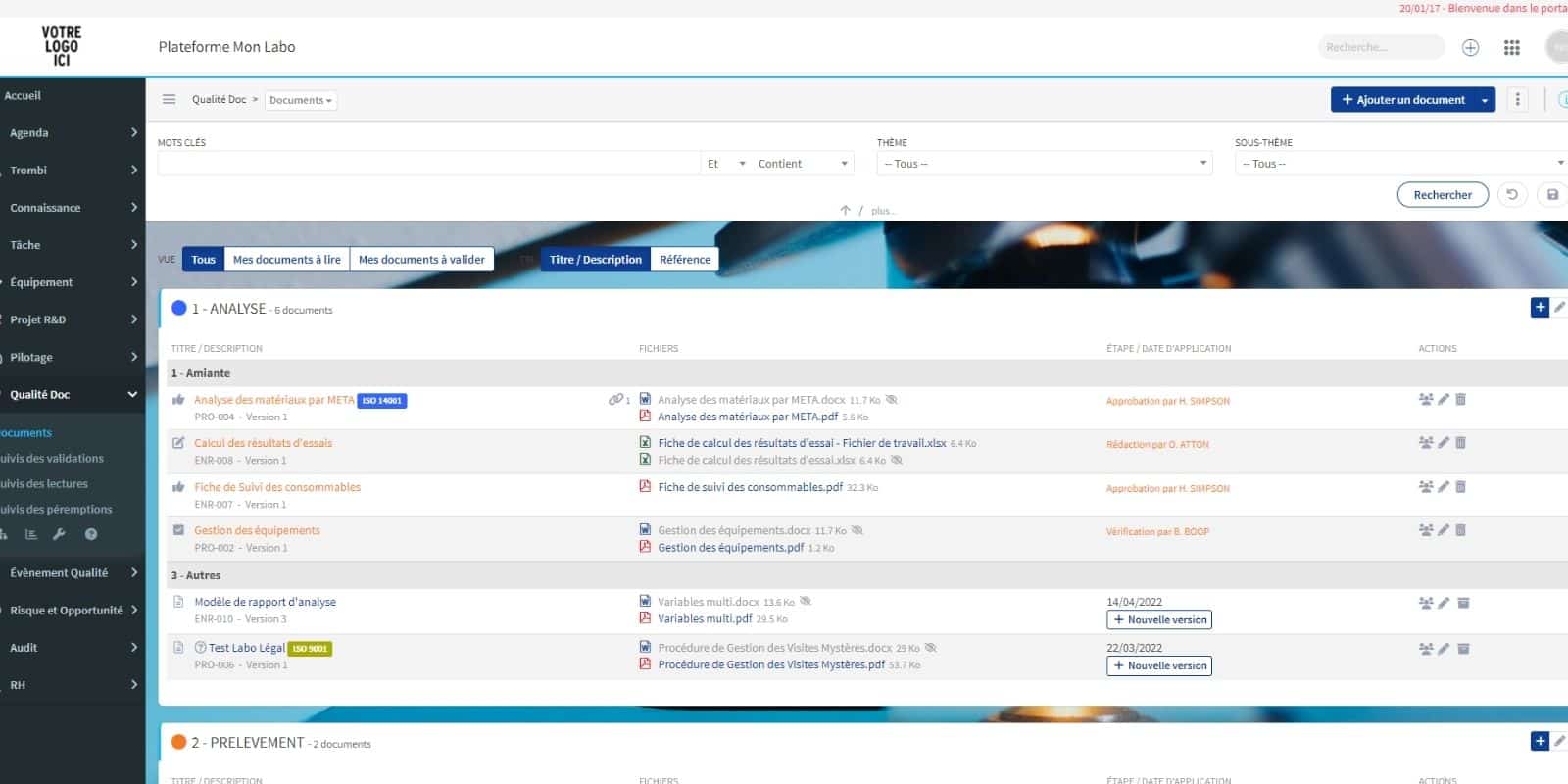Screen dimensions: 1568x784
Task: Click the wrench settings icon in sidebar
Action: (x=59, y=535)
